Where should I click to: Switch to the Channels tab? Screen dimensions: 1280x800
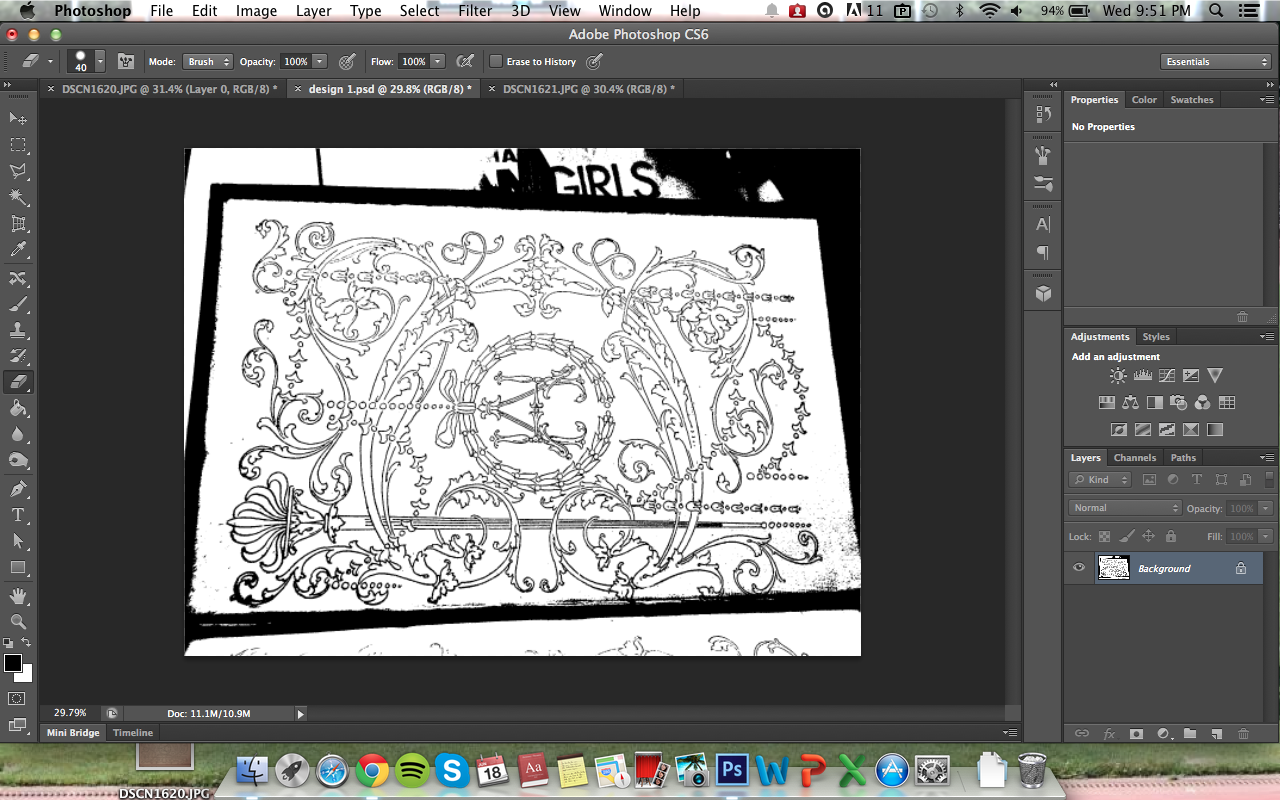pos(1135,457)
